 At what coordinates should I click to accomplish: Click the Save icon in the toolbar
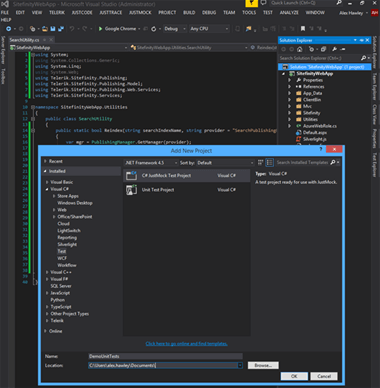[53, 29]
